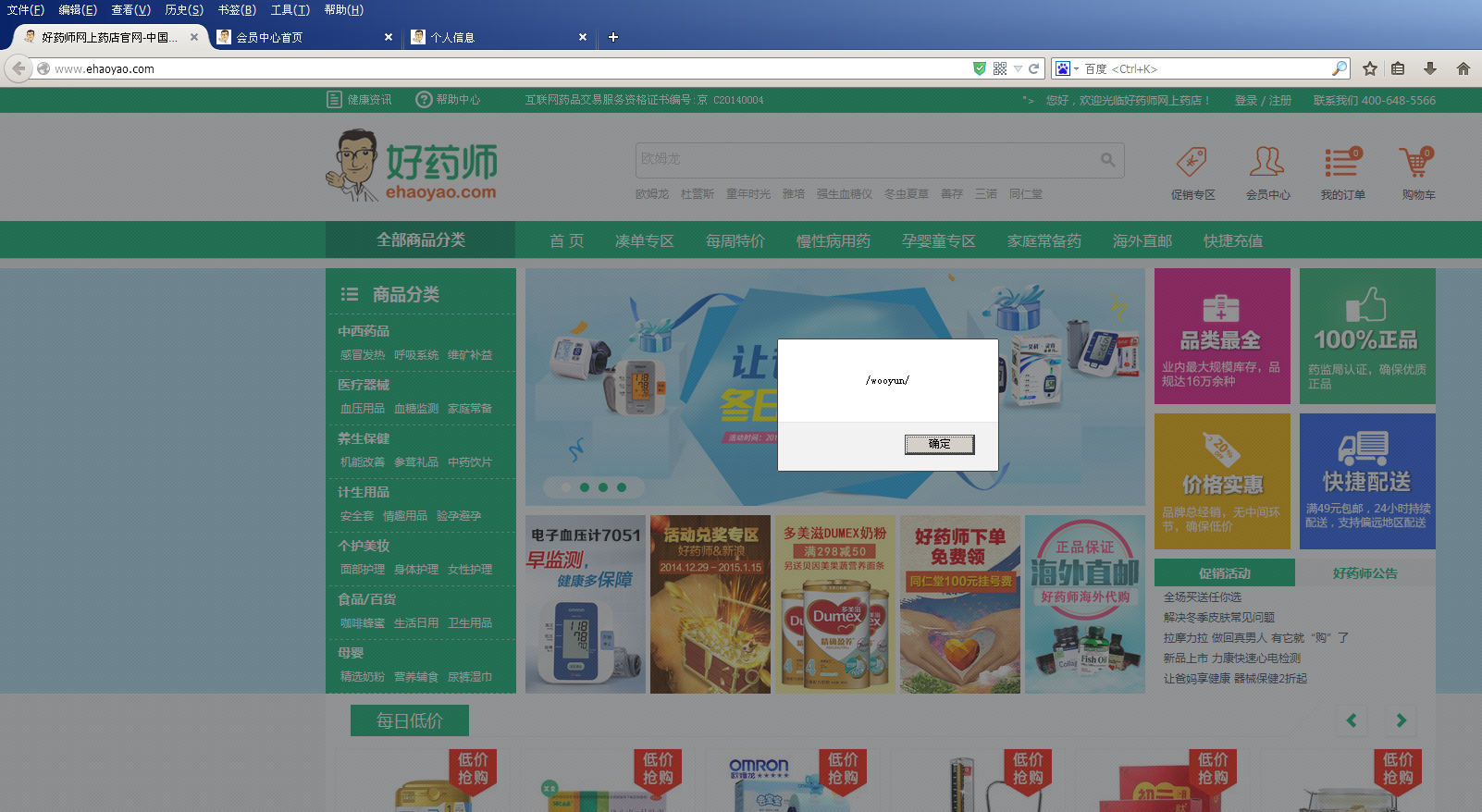Open the downloads arrow icon
This screenshot has height=812, width=1482.
pos(1430,68)
